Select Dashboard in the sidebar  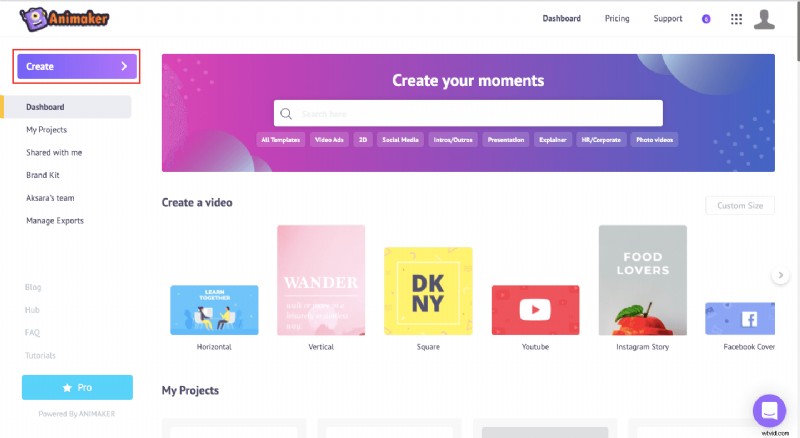pos(68,107)
